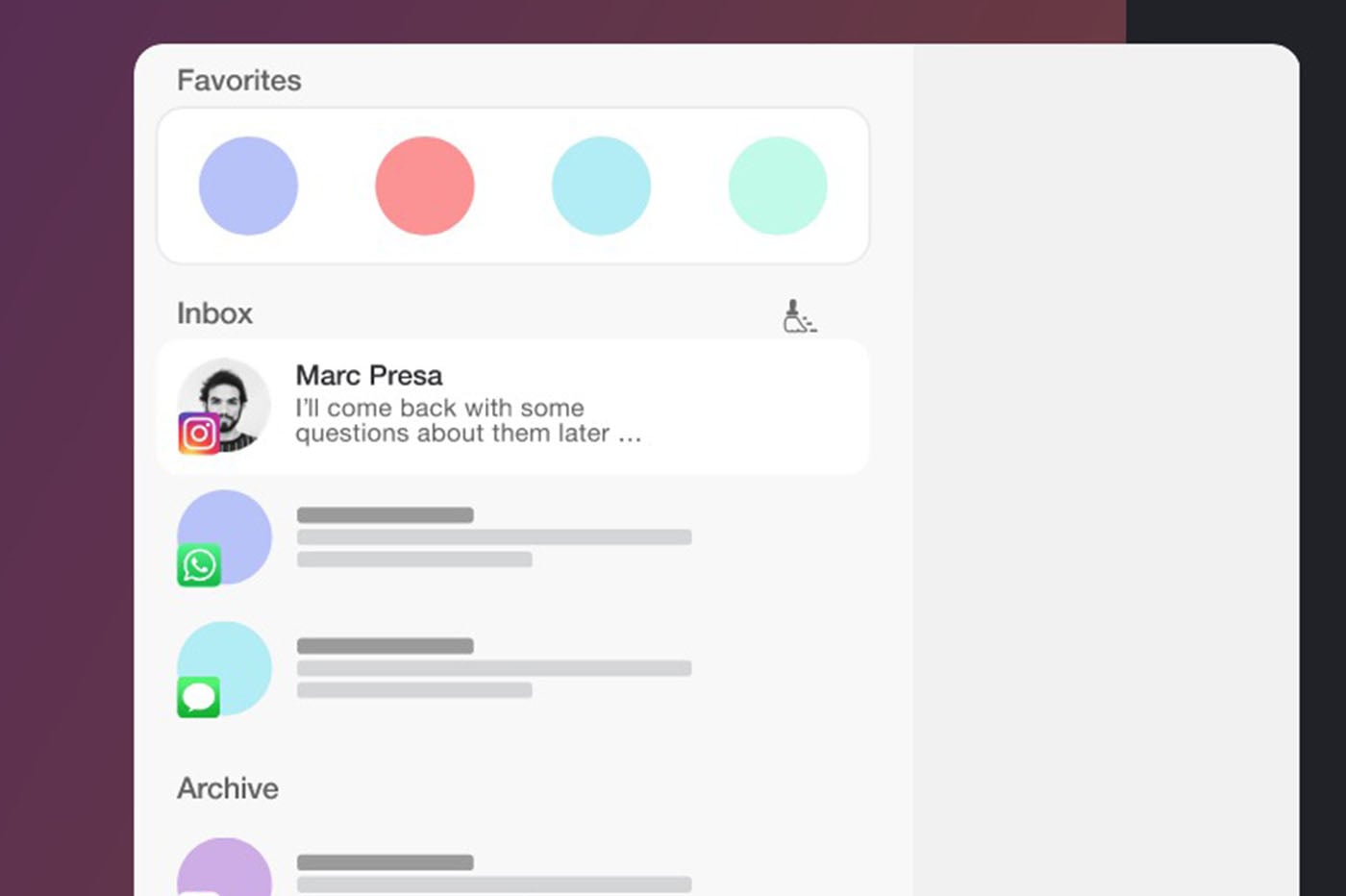Click the purple avatar under Archive
The height and width of the screenshot is (896, 1346).
tap(224, 867)
